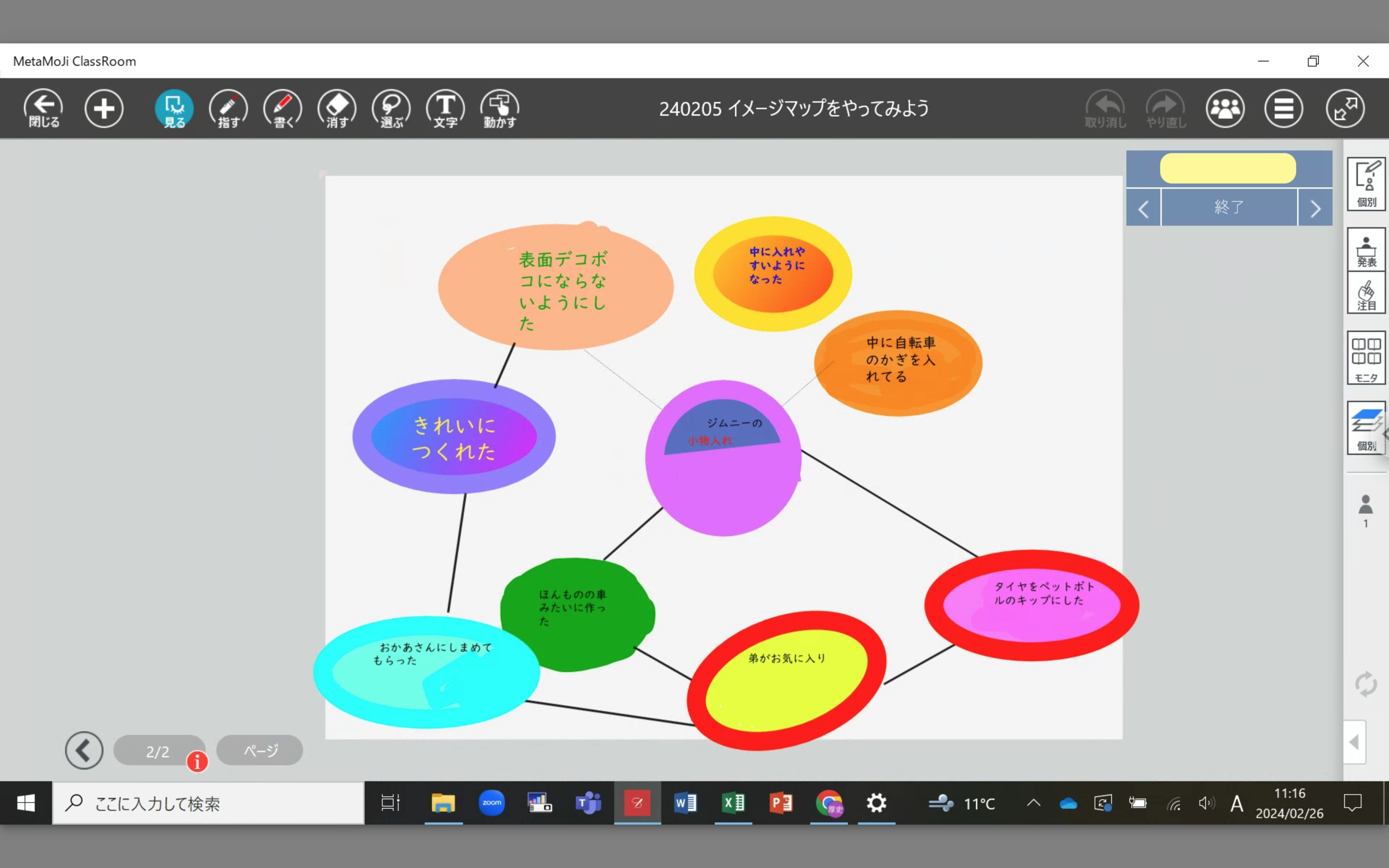Viewport: 1389px width, 868px height.
Task: Select the 消す eraser tool
Action: coord(337,108)
